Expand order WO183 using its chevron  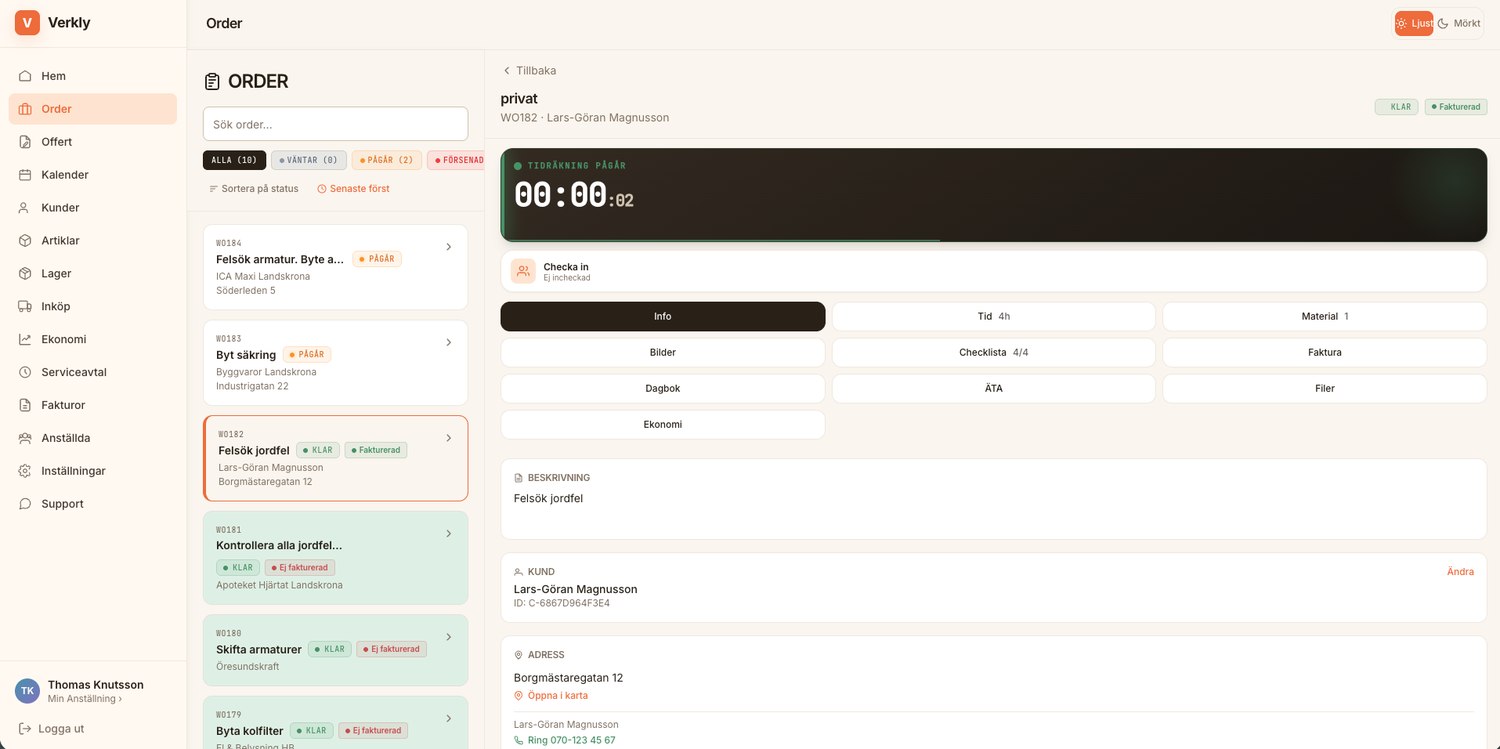pos(449,342)
